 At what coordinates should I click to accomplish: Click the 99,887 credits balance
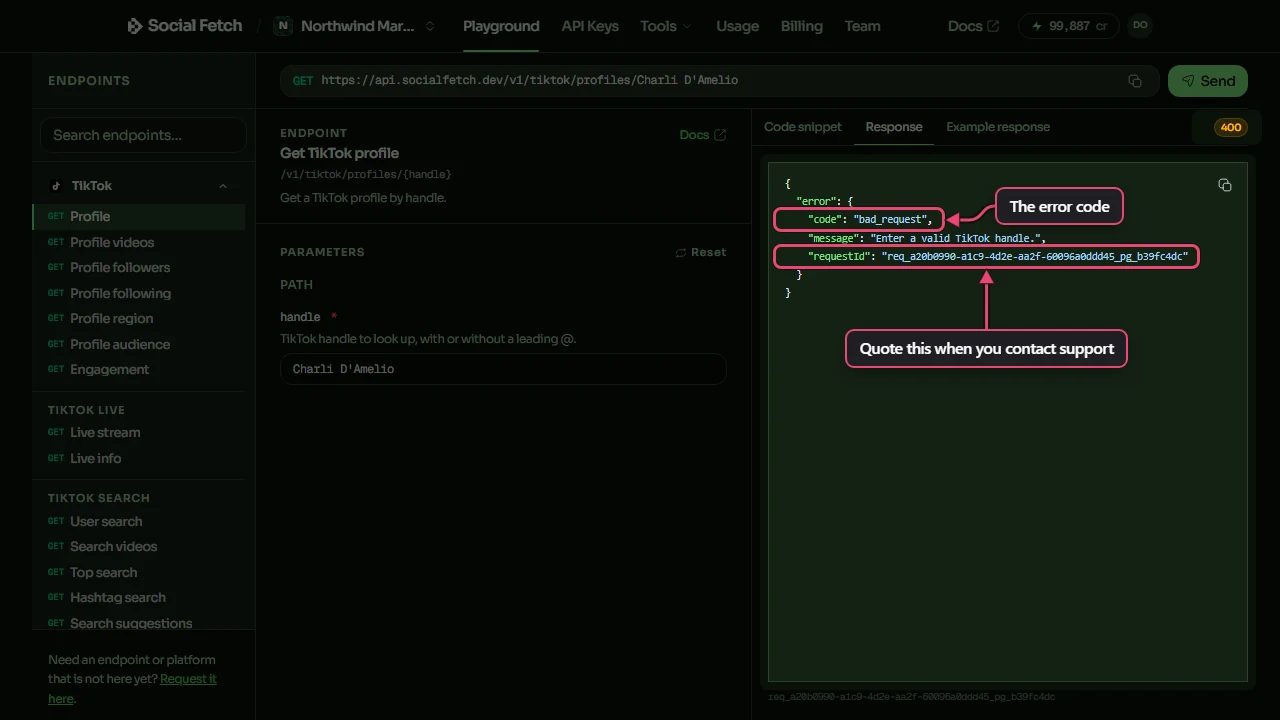pos(1069,26)
